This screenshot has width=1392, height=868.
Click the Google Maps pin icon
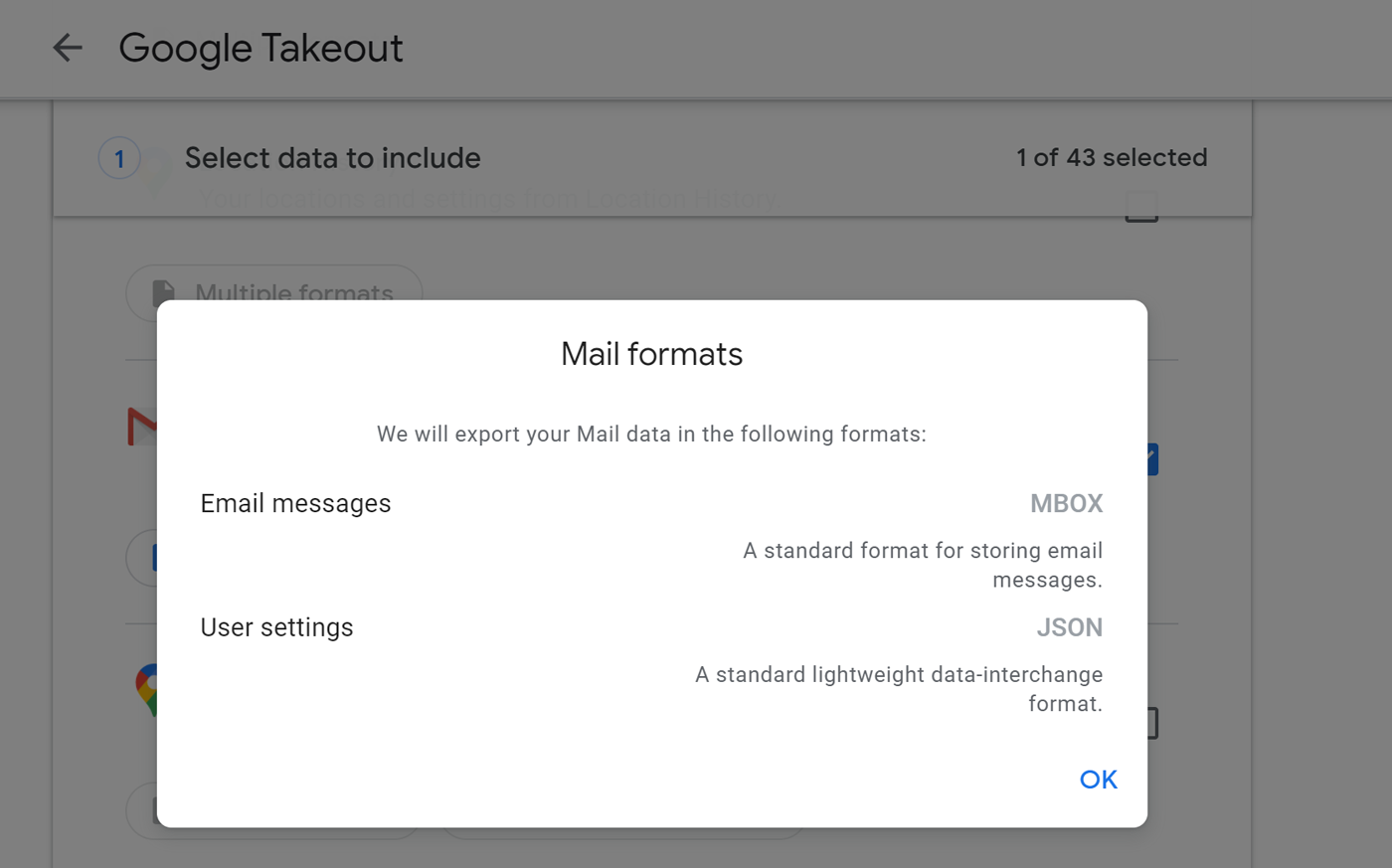pos(146,688)
